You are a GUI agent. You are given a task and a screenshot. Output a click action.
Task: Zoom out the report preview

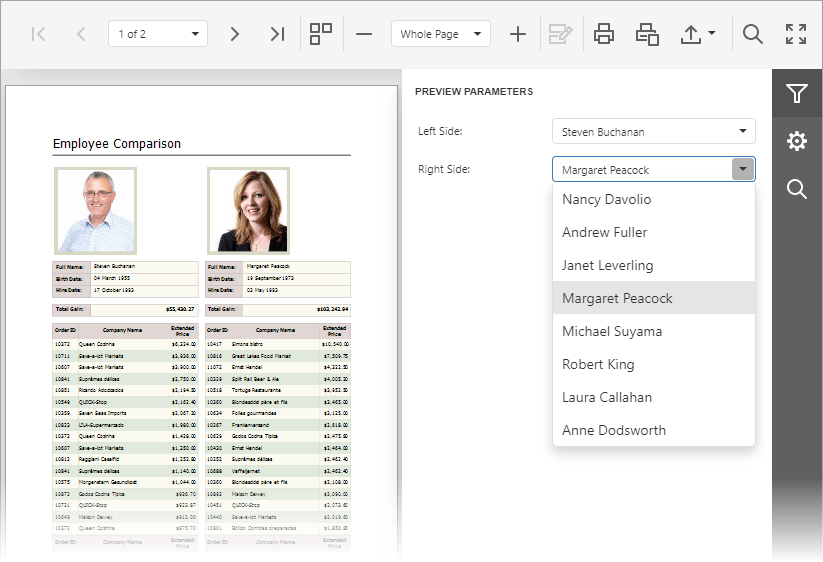(x=364, y=34)
